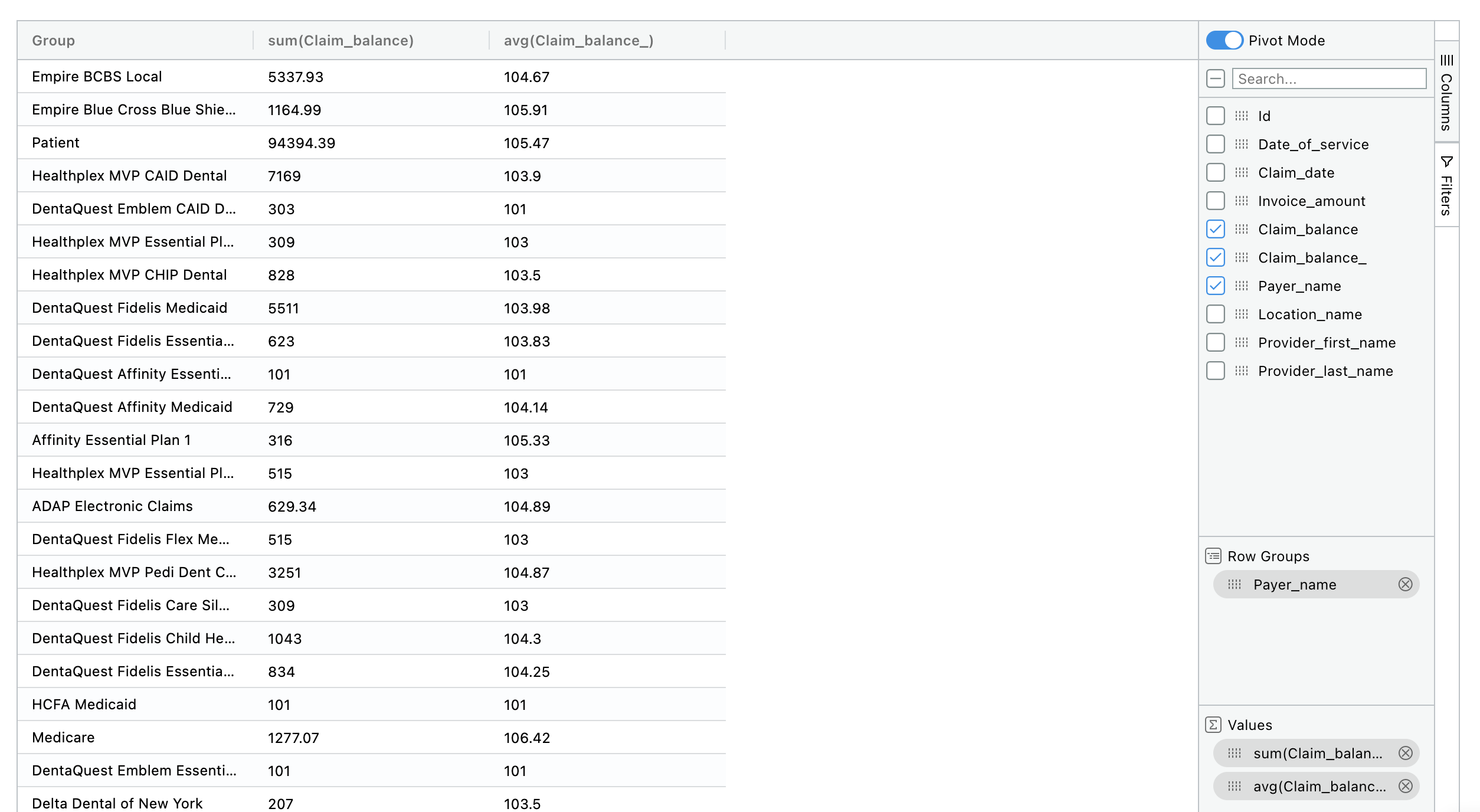Click drag handle icon next to Claim_date
This screenshot has width=1480, height=812.
click(x=1242, y=172)
